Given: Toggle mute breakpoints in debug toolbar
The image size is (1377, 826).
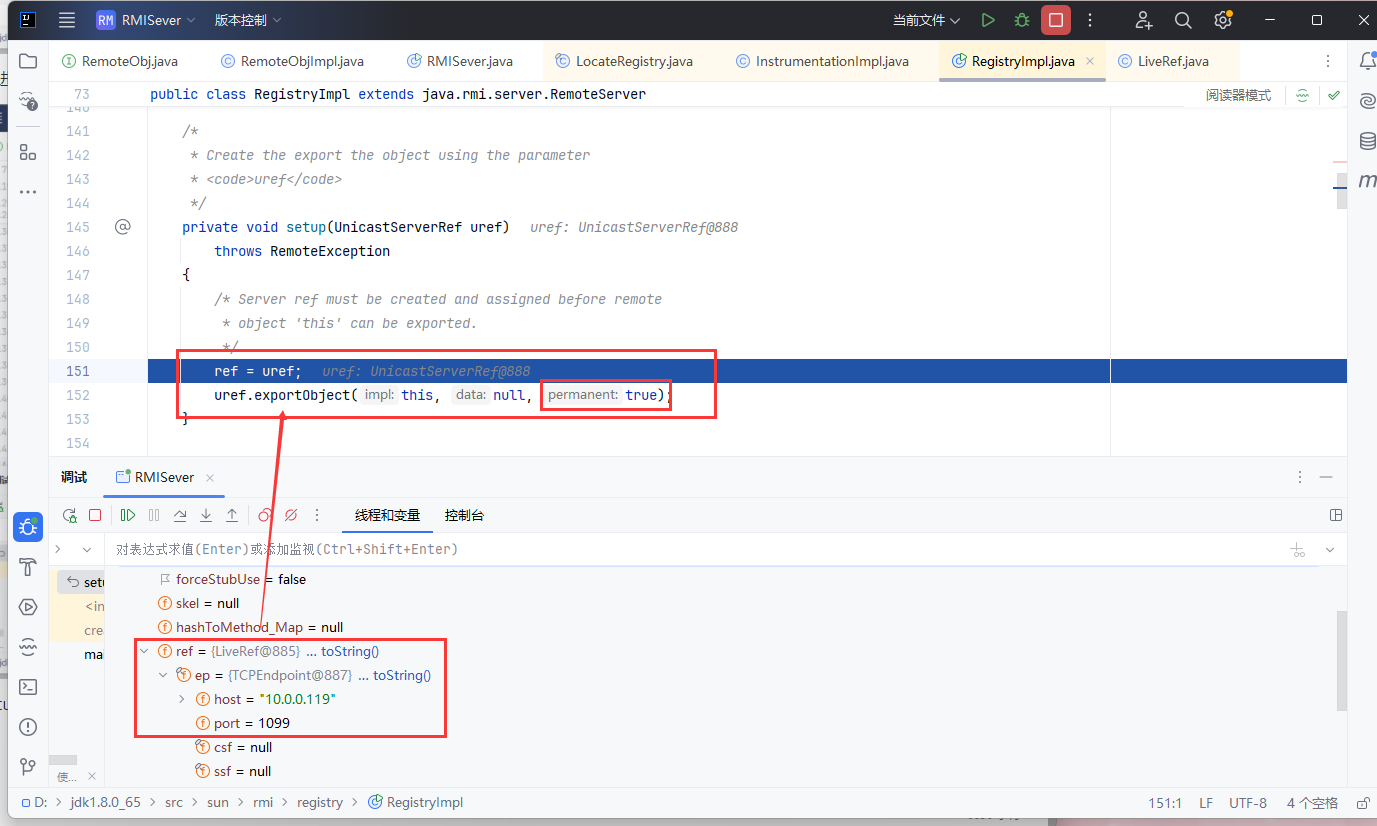Looking at the screenshot, I should coord(291,515).
